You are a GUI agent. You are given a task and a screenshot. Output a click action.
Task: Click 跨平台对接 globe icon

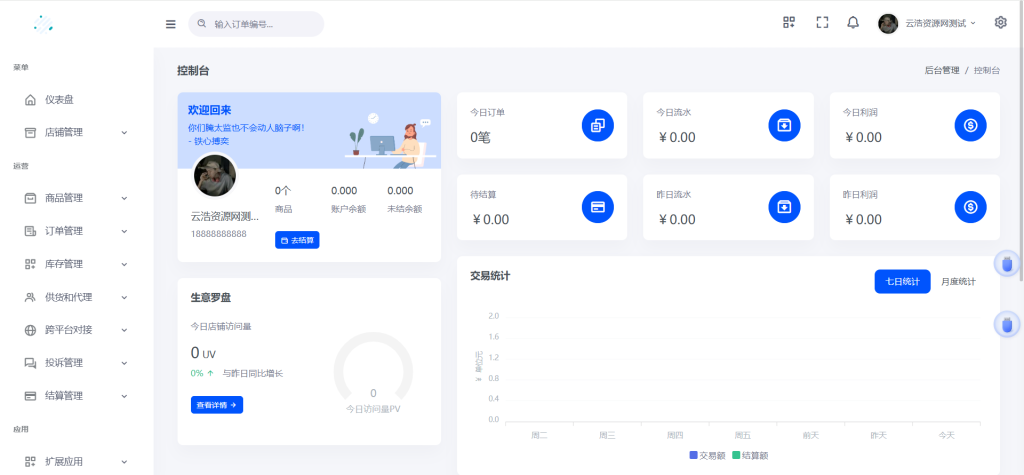30,330
